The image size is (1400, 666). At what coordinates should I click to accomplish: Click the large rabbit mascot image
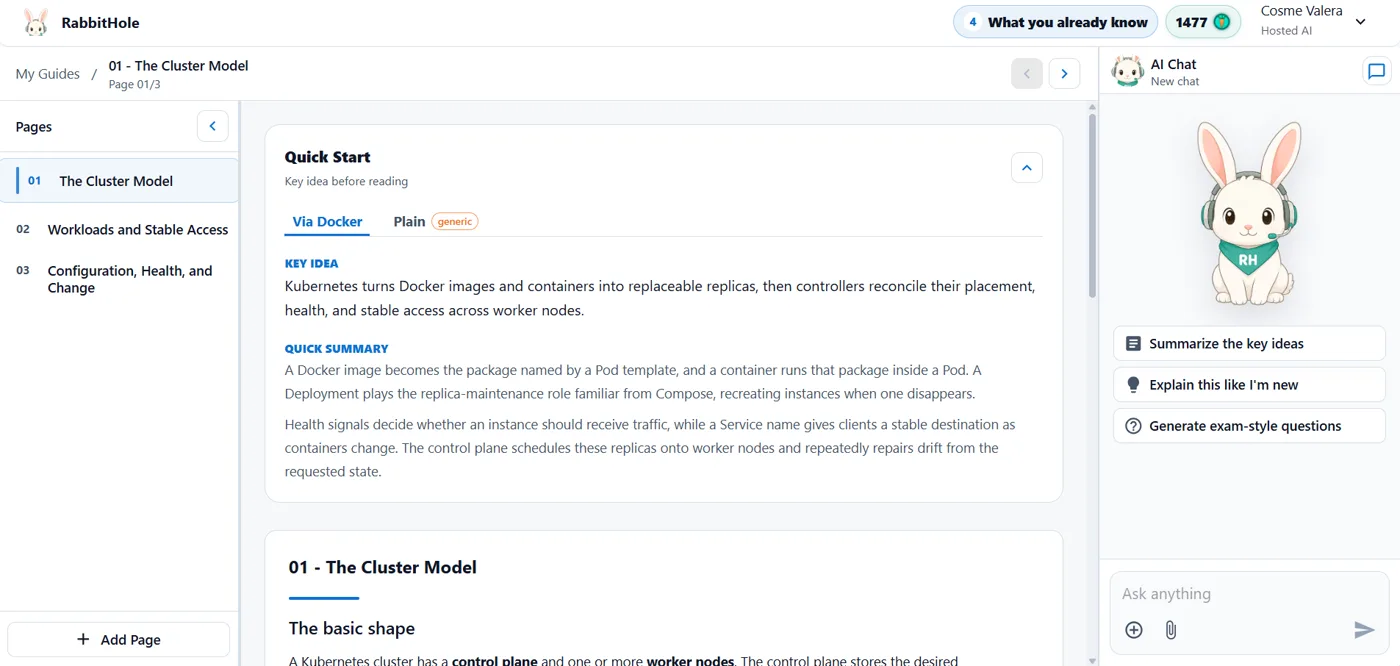pyautogui.click(x=1248, y=212)
